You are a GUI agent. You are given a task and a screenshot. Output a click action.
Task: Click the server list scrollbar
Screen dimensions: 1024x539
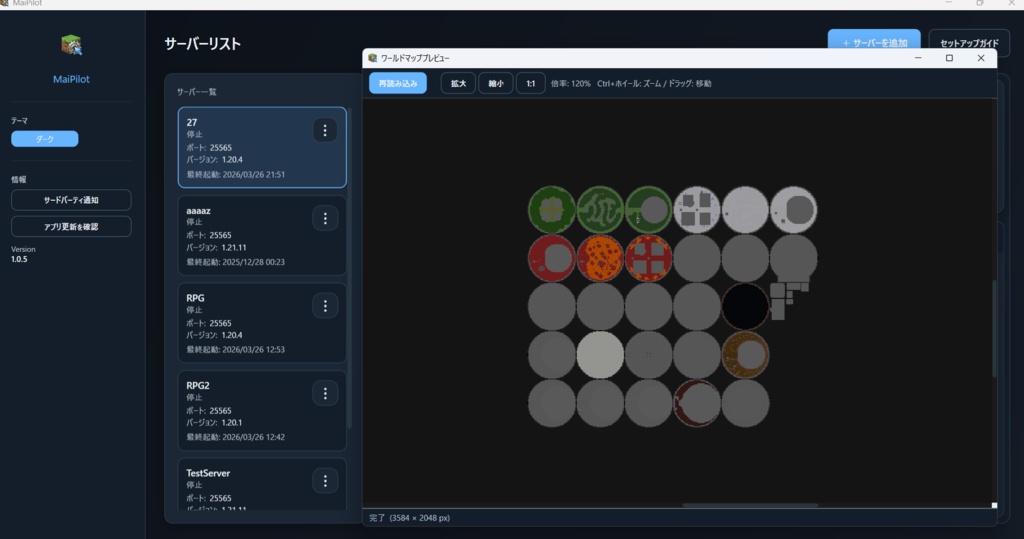(x=349, y=268)
